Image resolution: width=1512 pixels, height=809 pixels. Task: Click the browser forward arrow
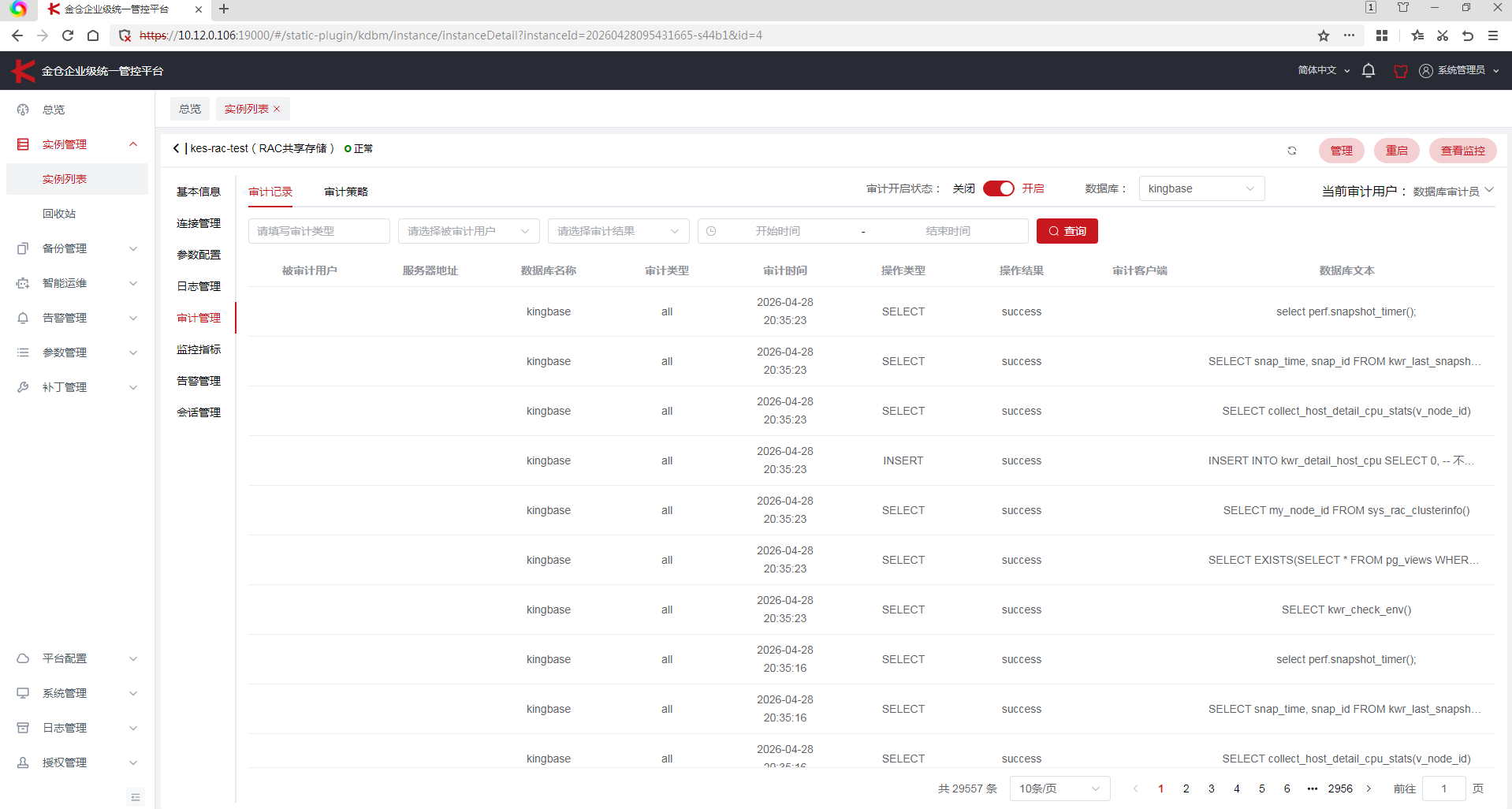click(x=43, y=35)
